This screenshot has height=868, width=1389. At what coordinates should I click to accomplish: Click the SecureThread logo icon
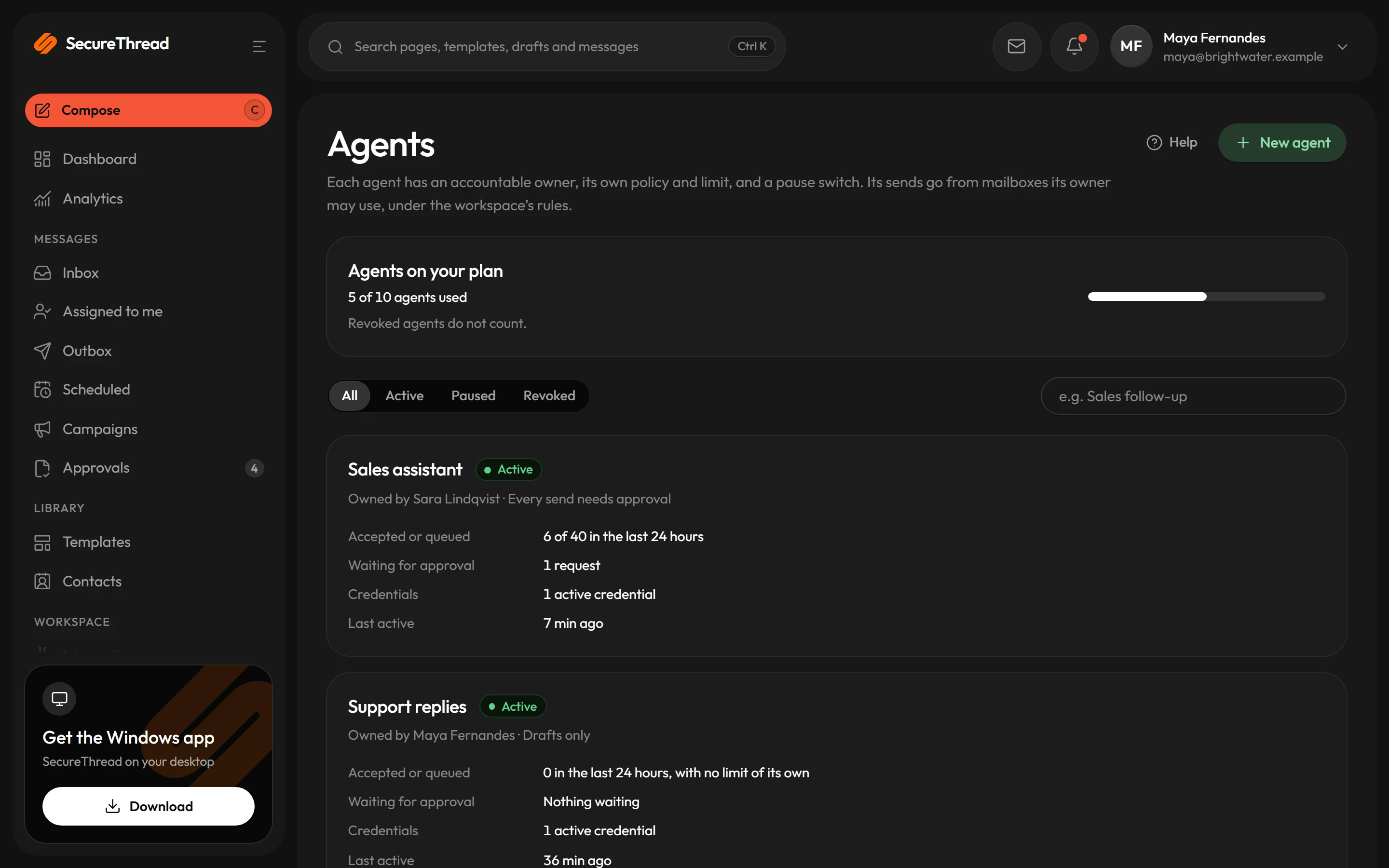click(45, 43)
